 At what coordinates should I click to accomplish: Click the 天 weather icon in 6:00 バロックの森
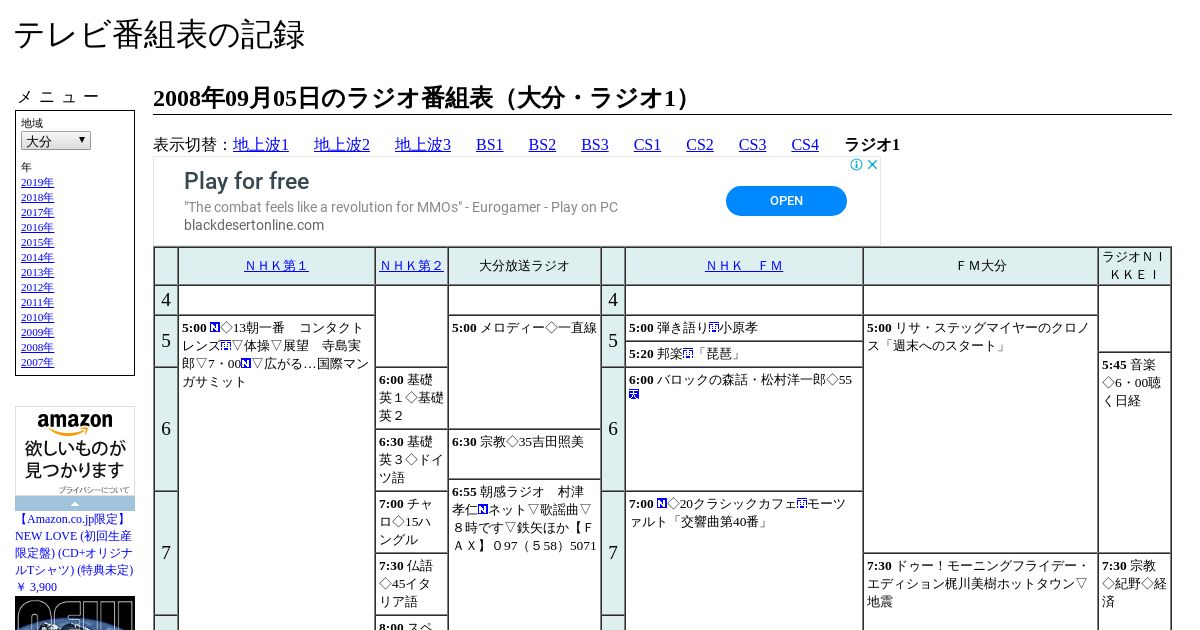click(634, 394)
